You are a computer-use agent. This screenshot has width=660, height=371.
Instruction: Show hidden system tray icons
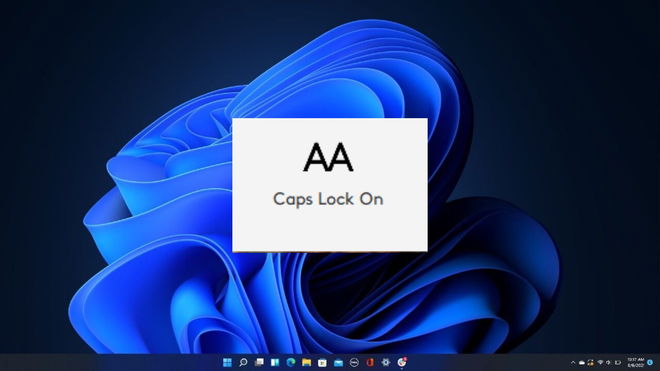[573, 363]
